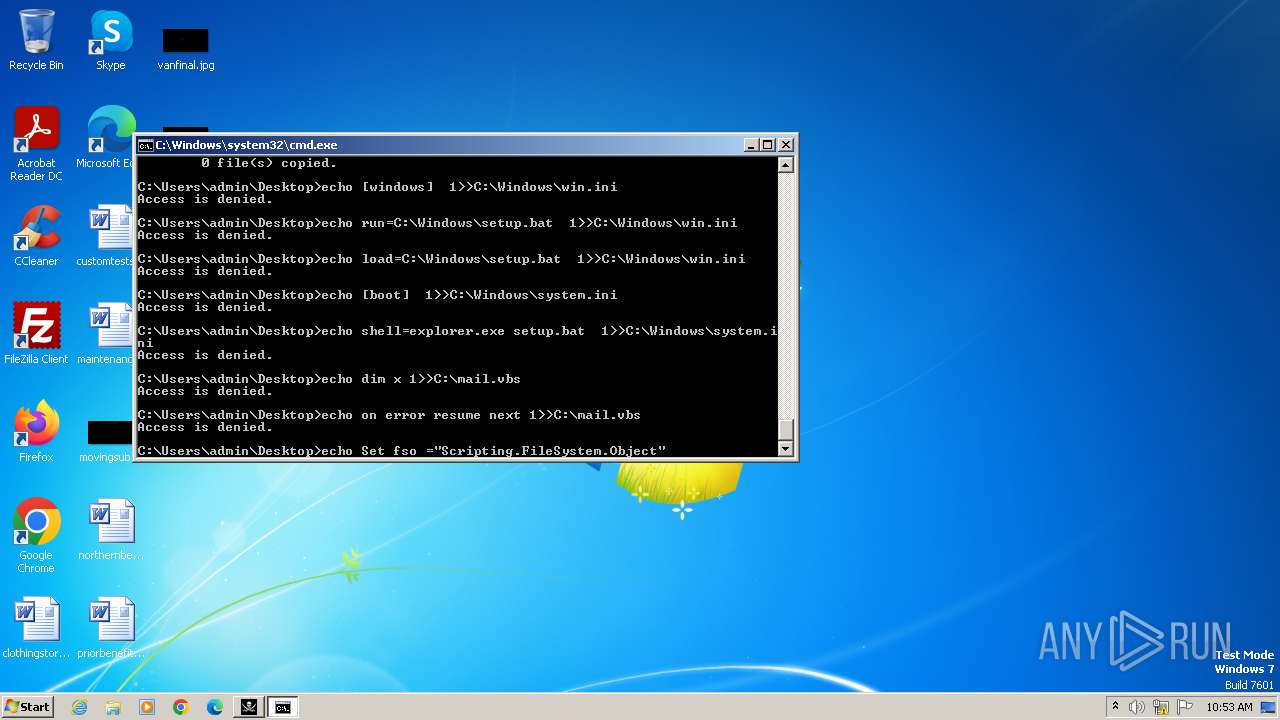Click the 'echo [boot]' command line
The height and width of the screenshot is (720, 1280).
(x=377, y=295)
